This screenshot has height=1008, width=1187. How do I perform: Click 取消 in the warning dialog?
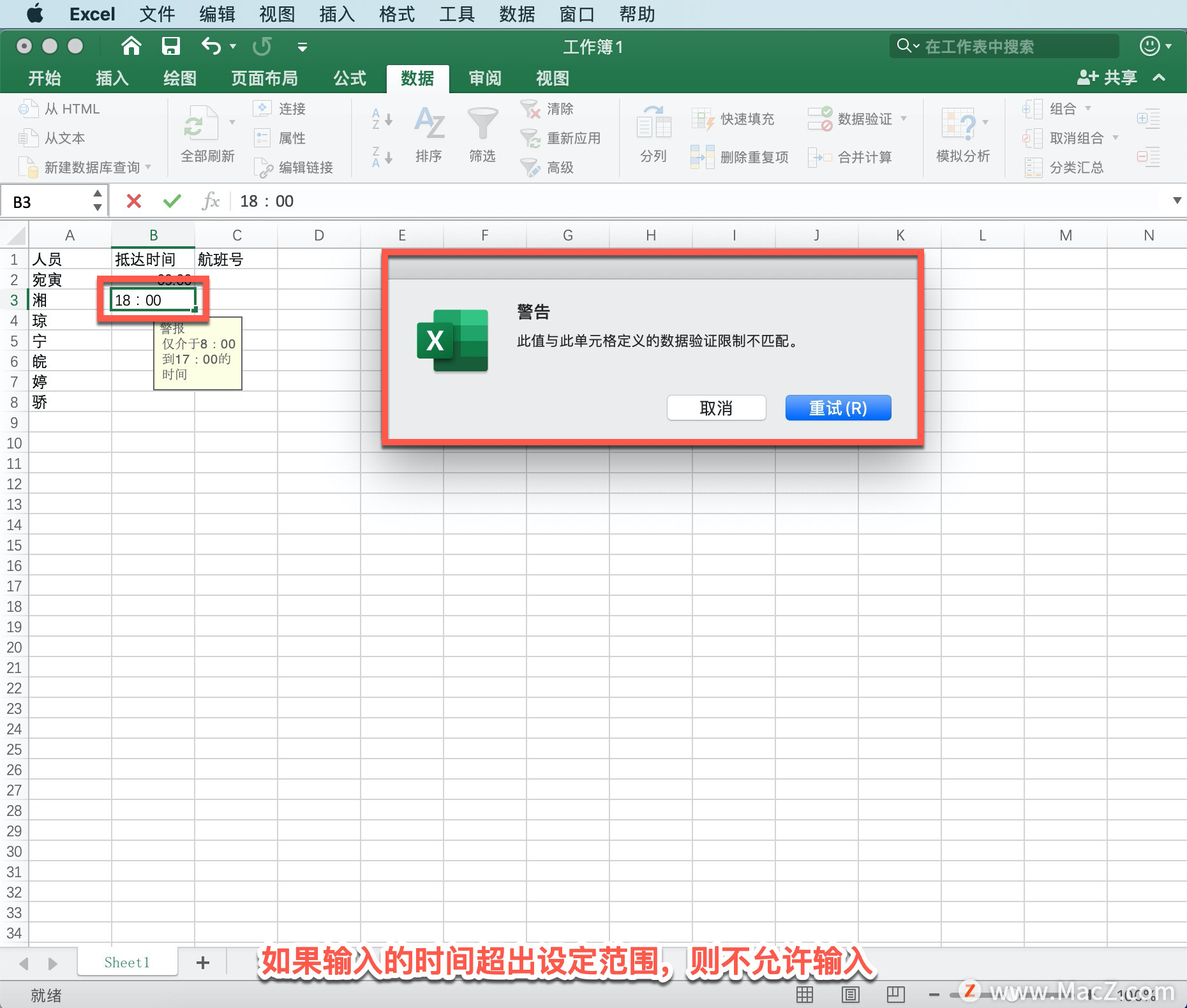(x=717, y=408)
